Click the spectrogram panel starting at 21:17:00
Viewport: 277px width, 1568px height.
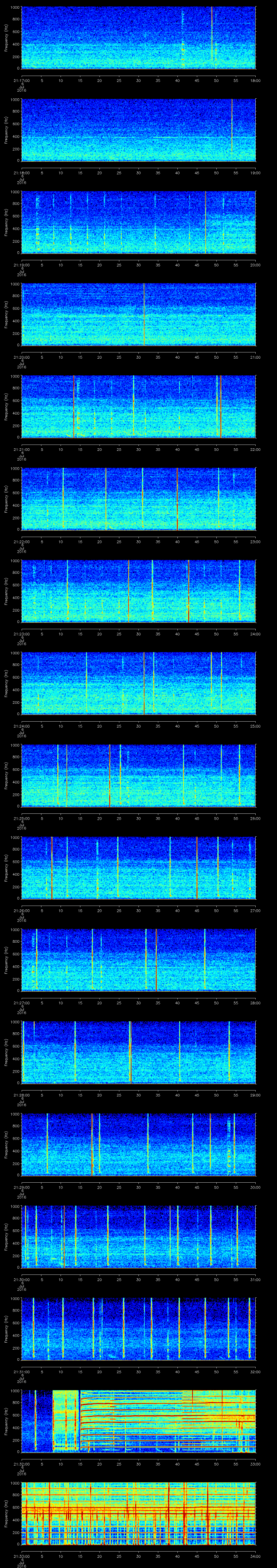tap(138, 38)
